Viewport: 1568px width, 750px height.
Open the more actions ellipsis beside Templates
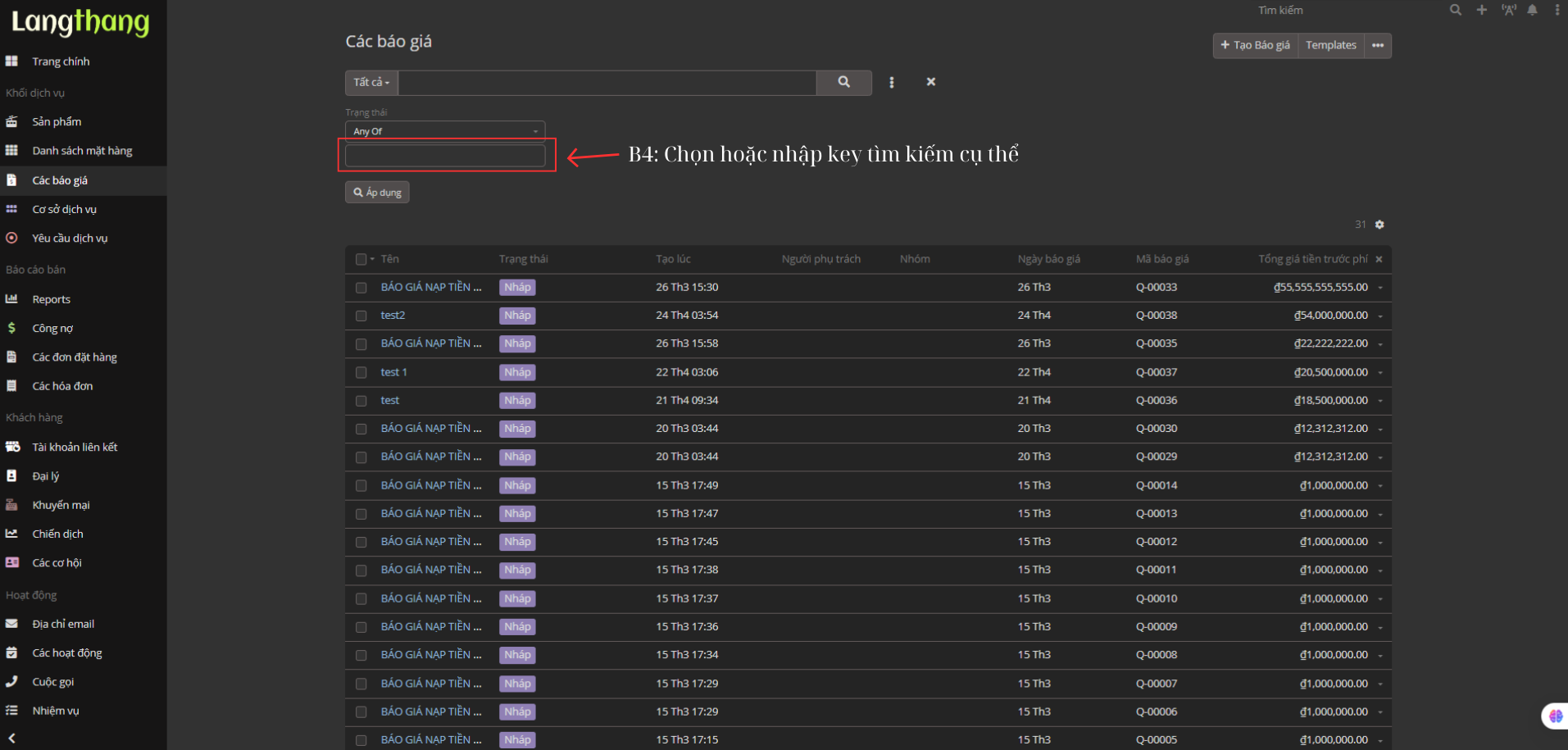tap(1378, 45)
